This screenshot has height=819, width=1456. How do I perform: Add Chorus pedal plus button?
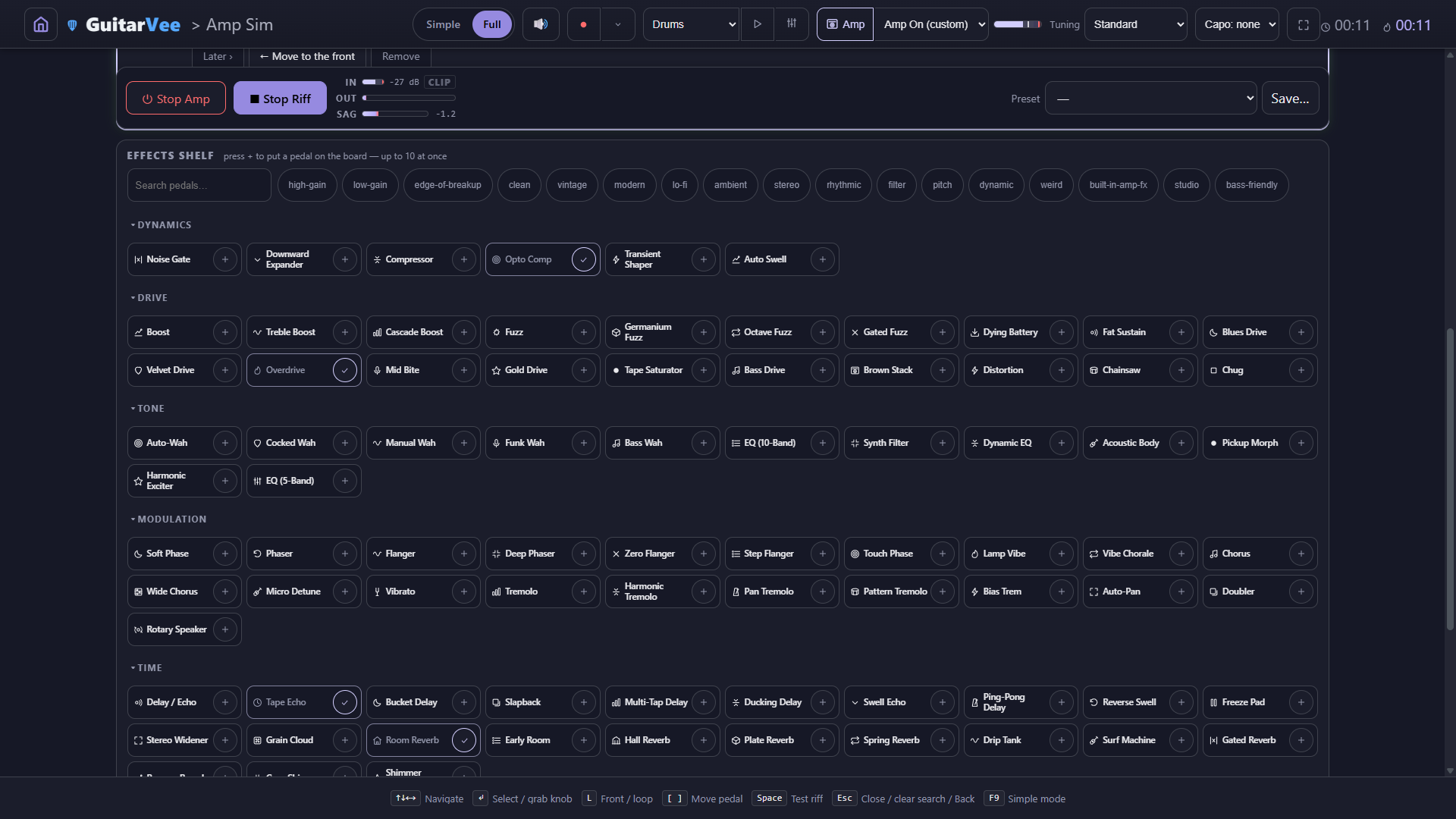coord(1301,554)
